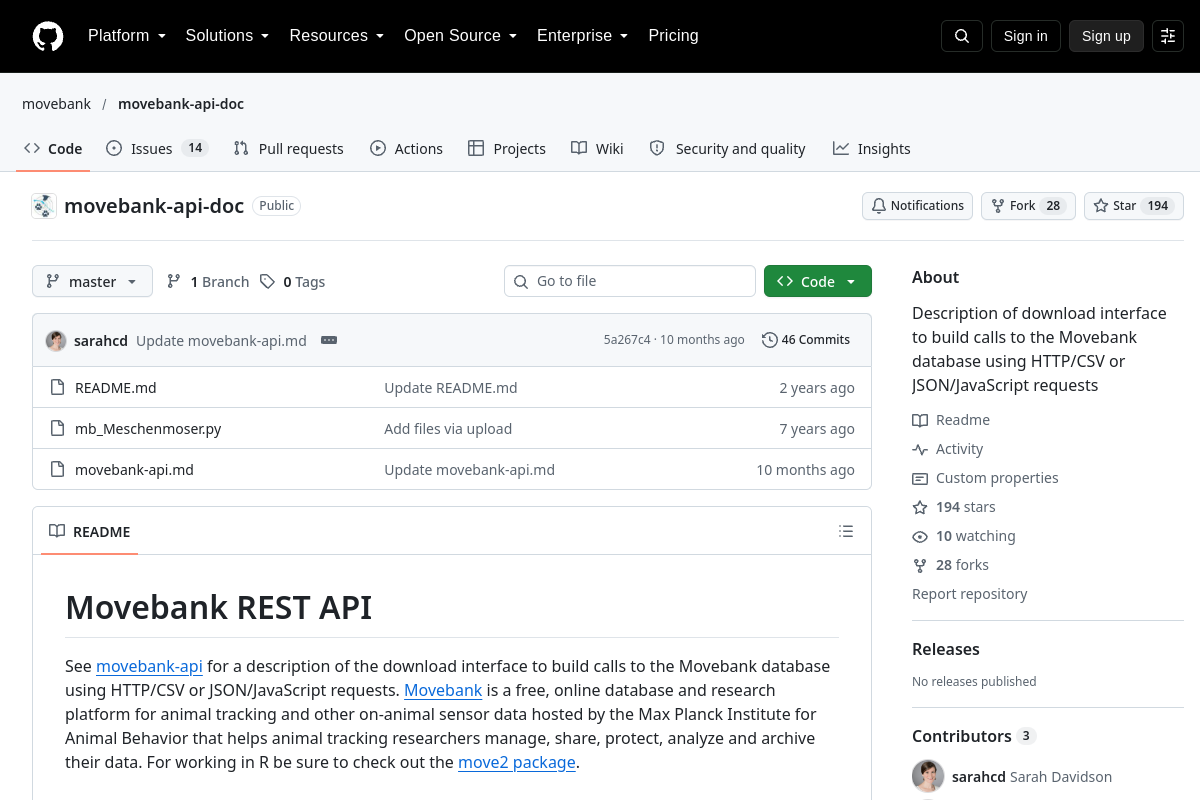1200x800 pixels.
Task: Click the history clock icon by Commits
Action: 769,340
